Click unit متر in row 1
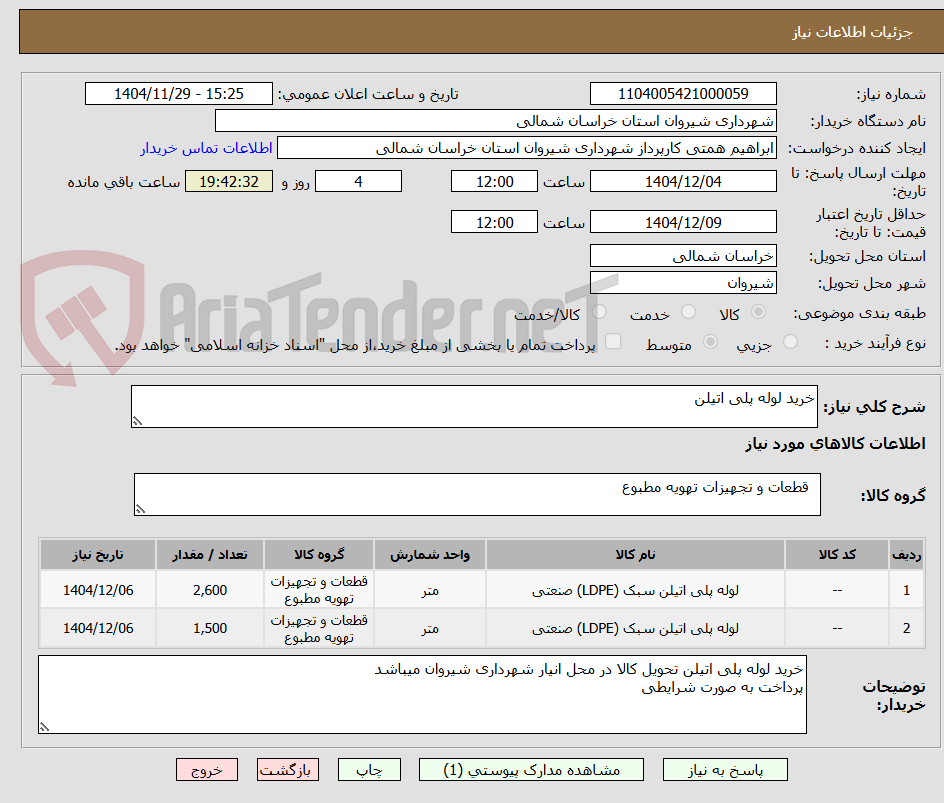The height and width of the screenshot is (803, 944). coord(430,591)
